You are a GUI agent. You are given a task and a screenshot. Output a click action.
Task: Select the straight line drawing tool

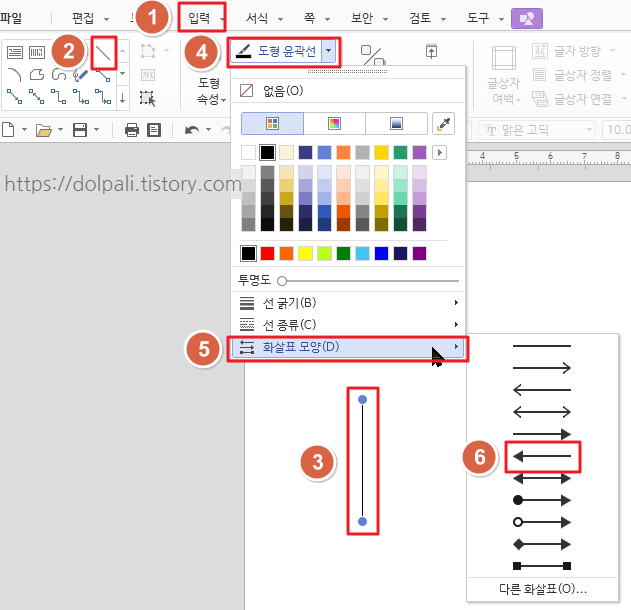click(x=104, y=53)
